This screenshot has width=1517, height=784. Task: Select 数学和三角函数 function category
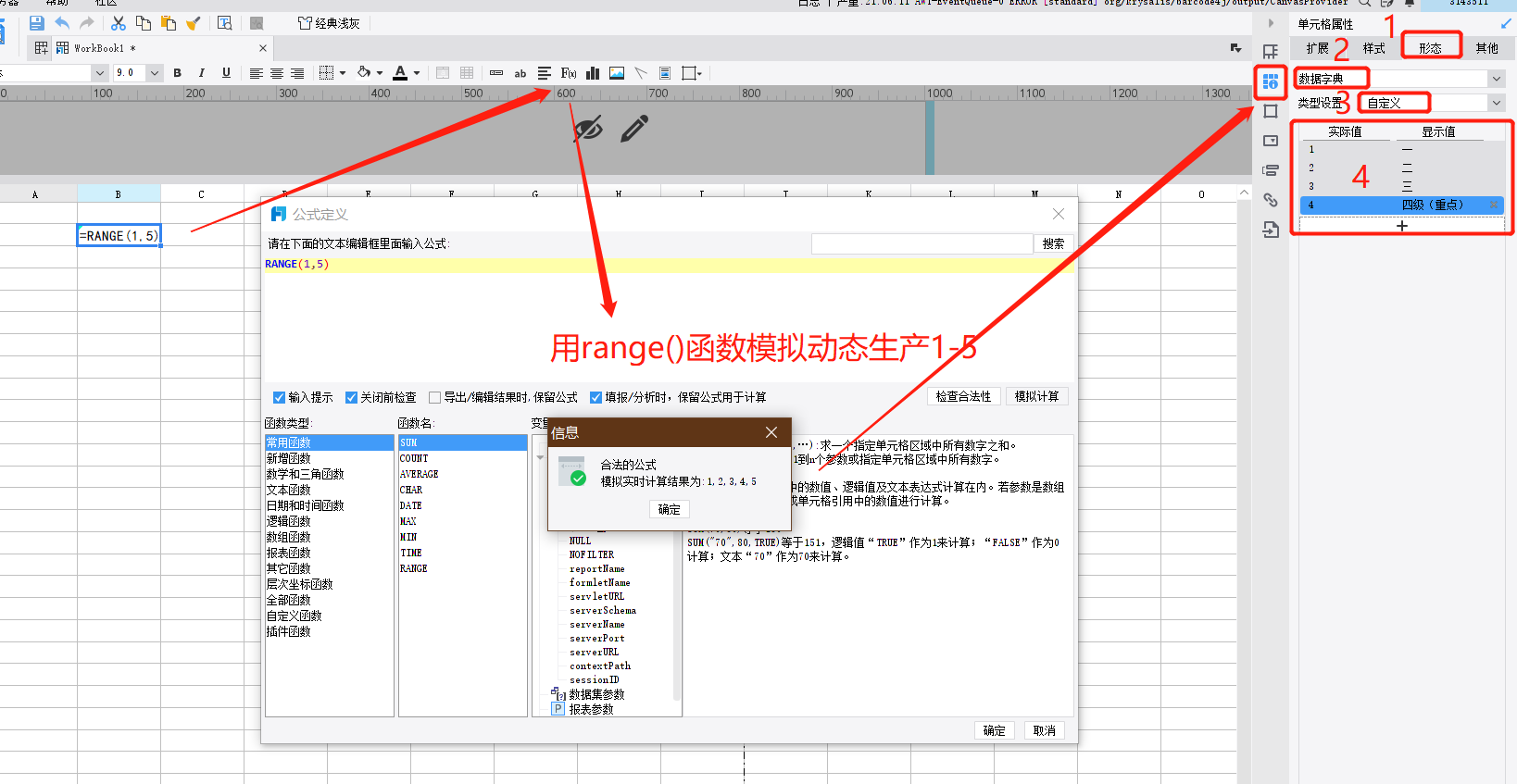click(x=306, y=474)
